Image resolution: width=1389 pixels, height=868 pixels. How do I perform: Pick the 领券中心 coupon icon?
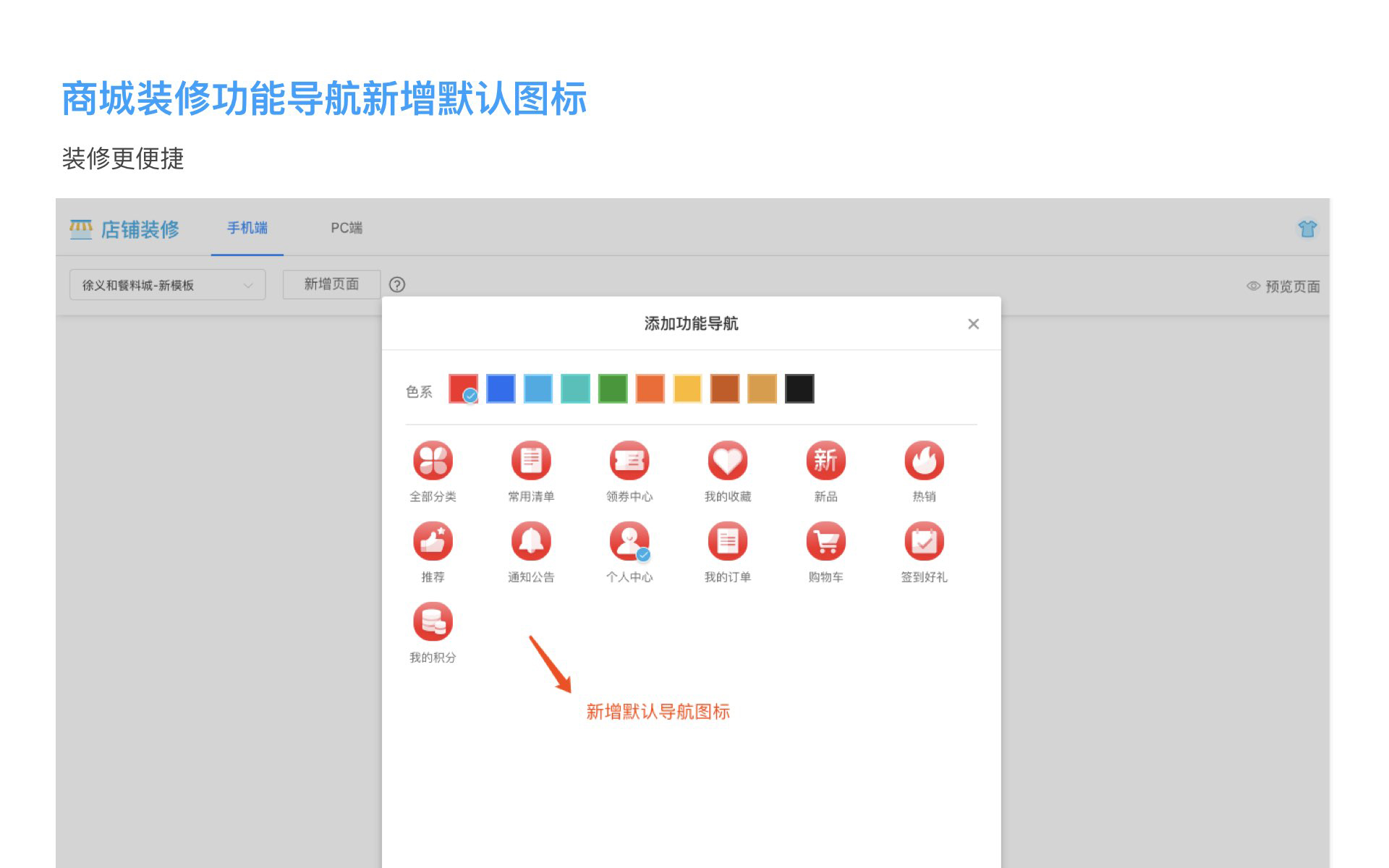629,461
